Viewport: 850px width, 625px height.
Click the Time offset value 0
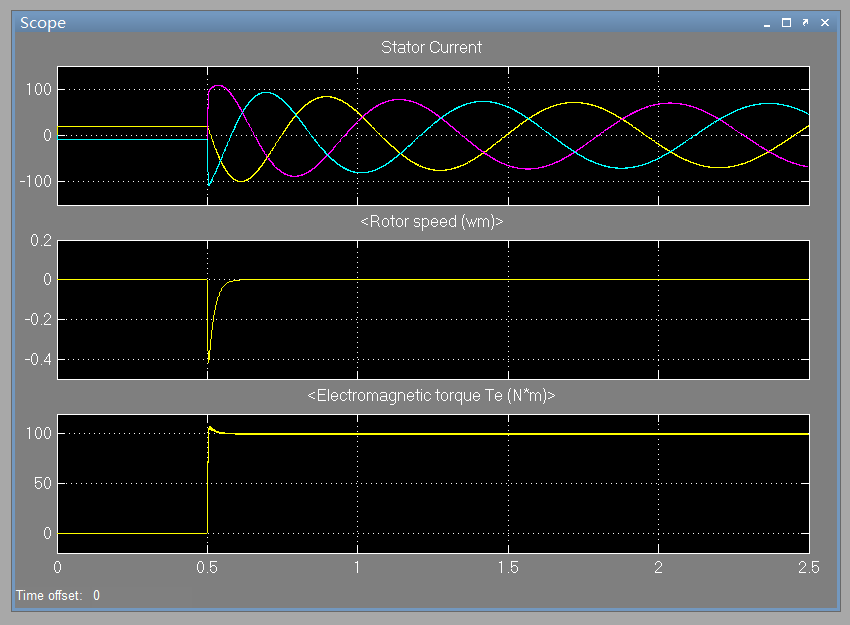pos(96,595)
